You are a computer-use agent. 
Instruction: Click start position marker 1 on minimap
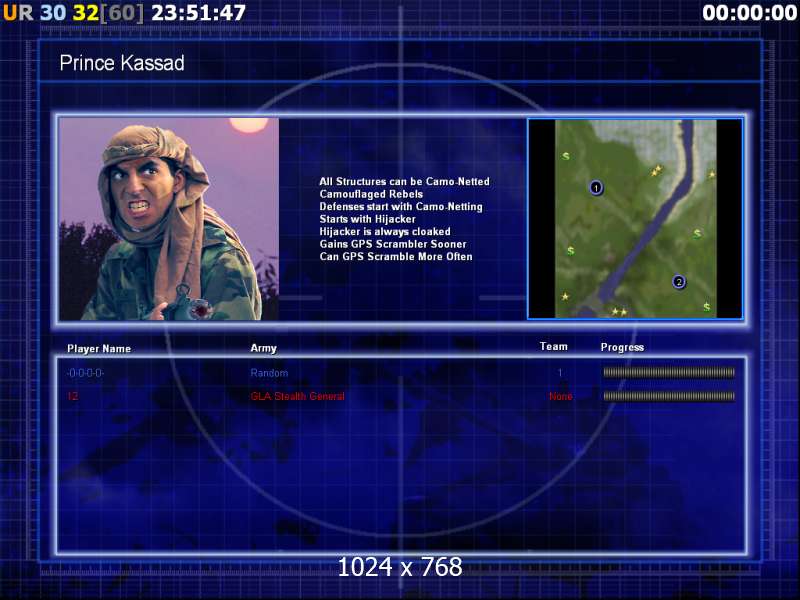tap(596, 188)
